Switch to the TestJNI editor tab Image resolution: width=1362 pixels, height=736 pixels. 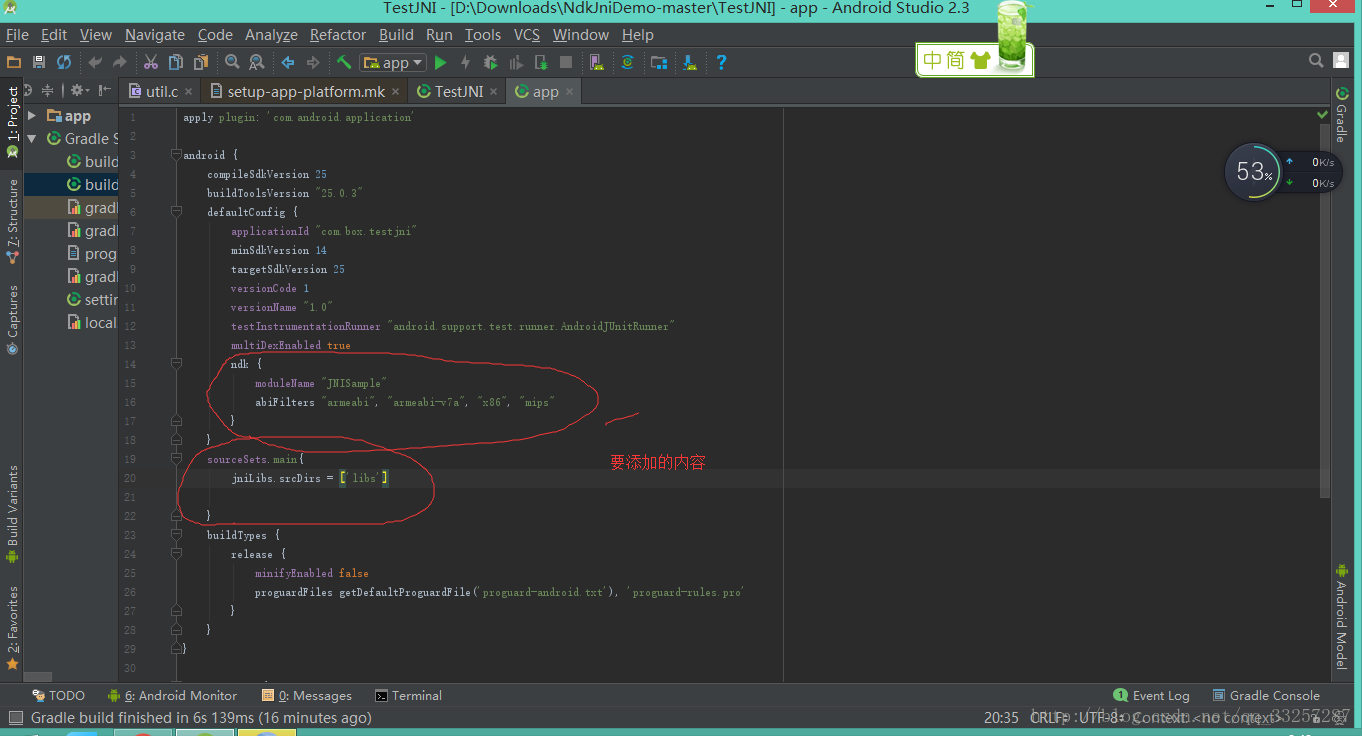[457, 91]
